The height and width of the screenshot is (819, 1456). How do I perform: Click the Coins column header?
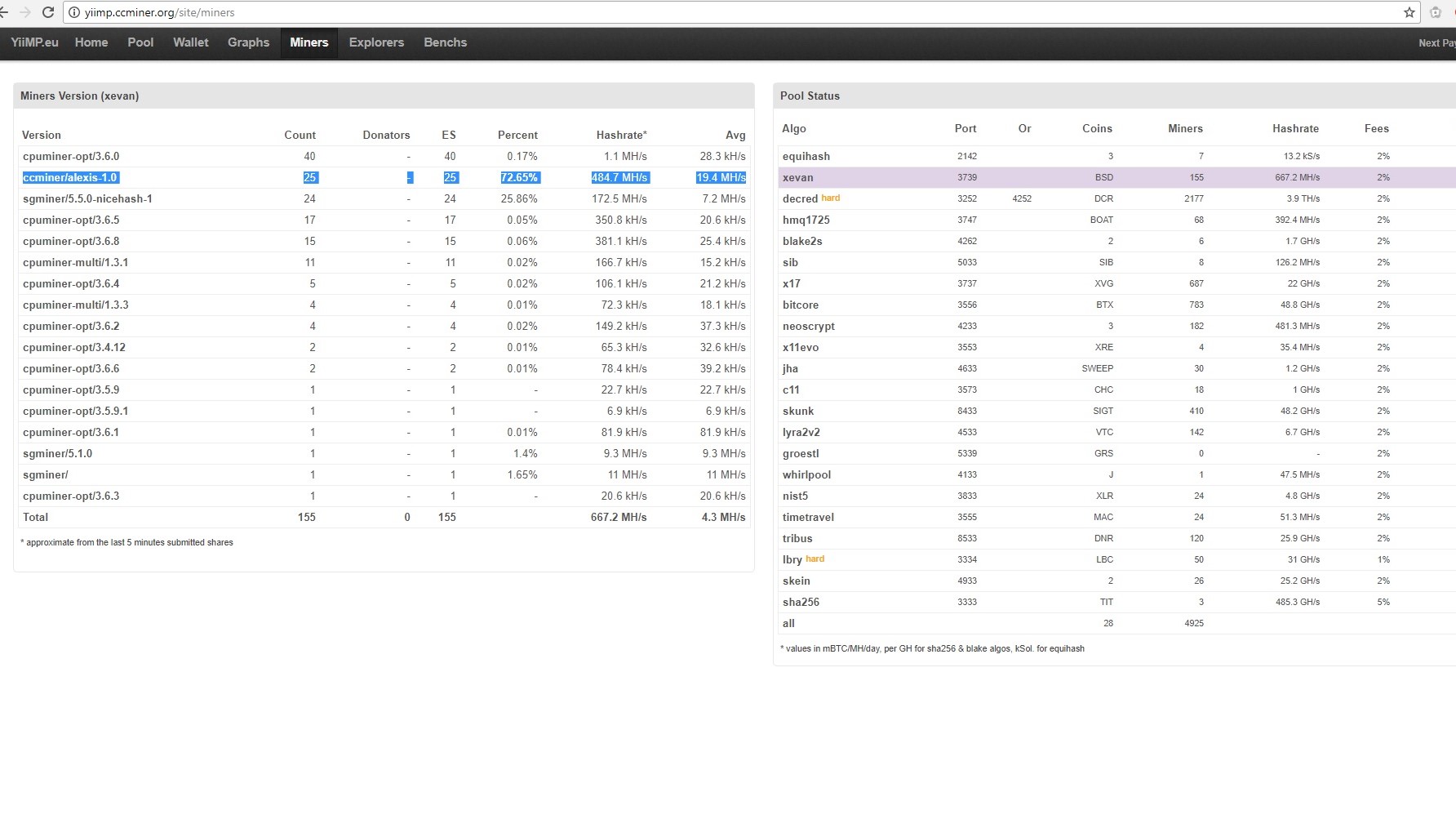point(1097,128)
